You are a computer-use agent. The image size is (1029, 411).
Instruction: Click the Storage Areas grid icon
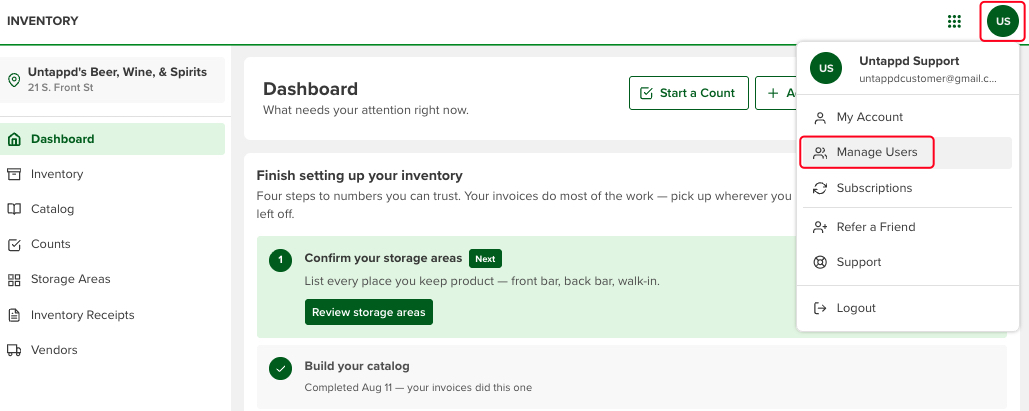click(14, 280)
